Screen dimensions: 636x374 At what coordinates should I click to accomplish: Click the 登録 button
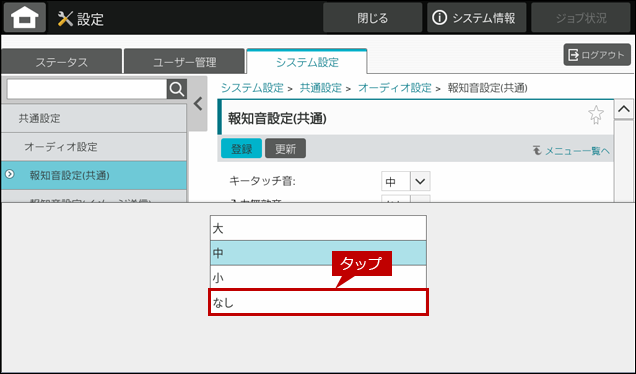click(241, 148)
